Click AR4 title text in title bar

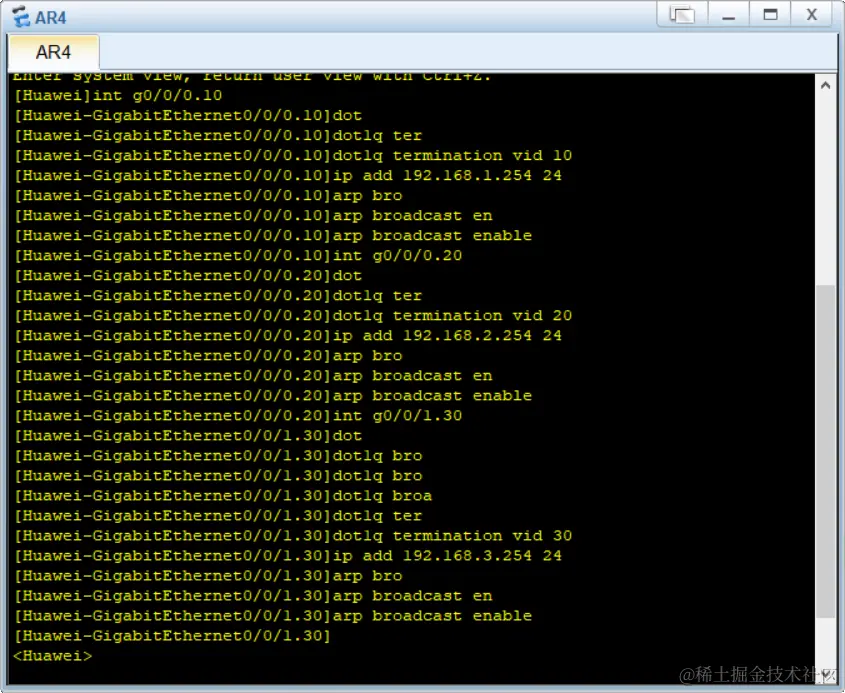coord(51,18)
